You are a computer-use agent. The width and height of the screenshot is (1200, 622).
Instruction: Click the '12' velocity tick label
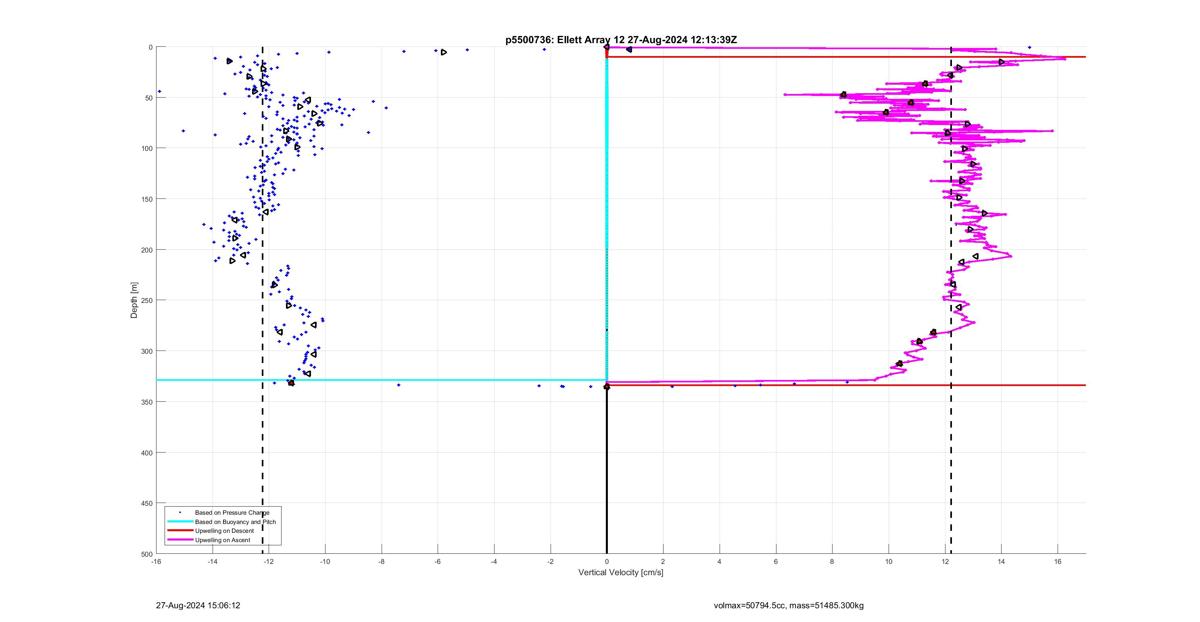(x=945, y=562)
